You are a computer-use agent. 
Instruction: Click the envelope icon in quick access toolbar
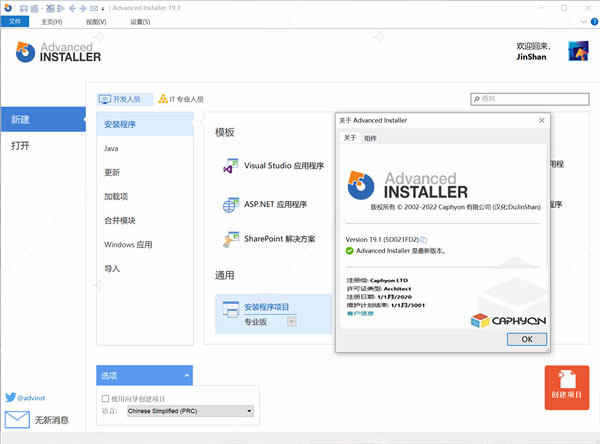(94, 8)
